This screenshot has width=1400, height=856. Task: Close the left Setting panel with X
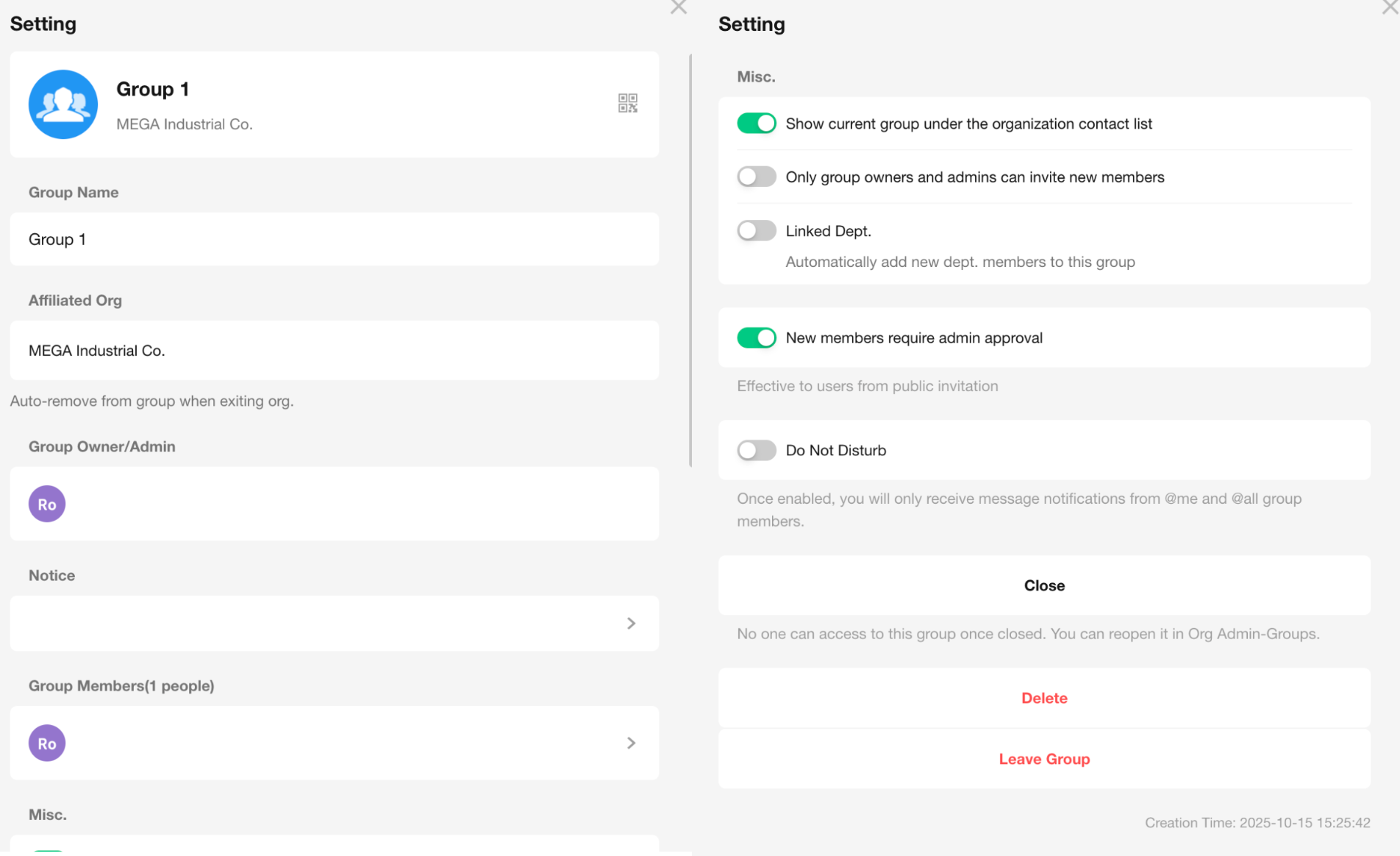click(x=678, y=7)
